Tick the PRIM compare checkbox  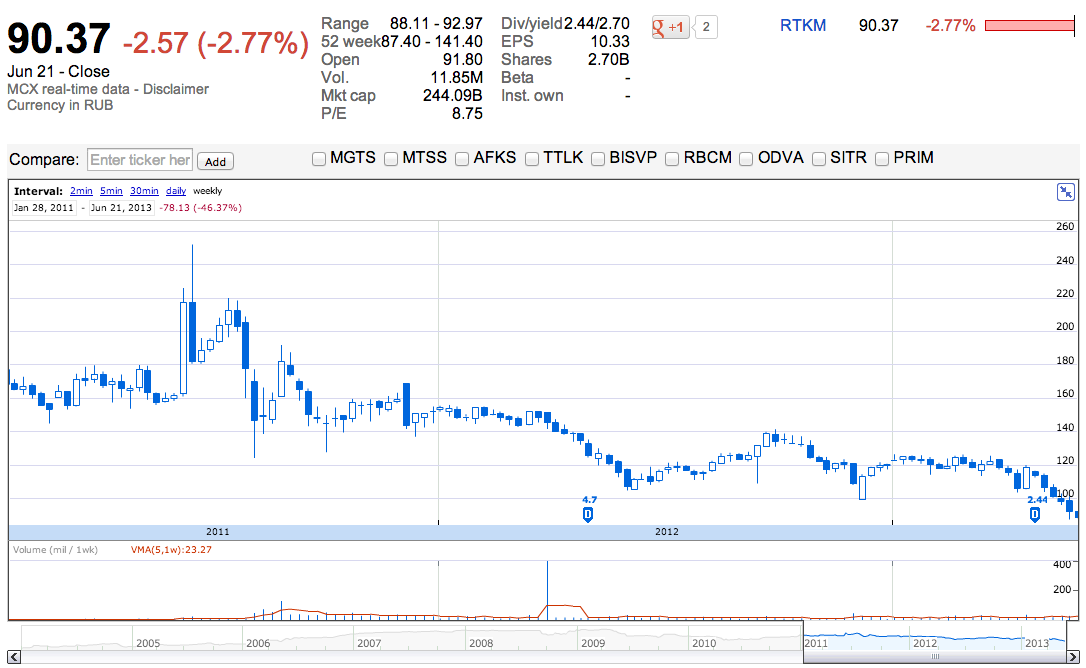point(882,159)
